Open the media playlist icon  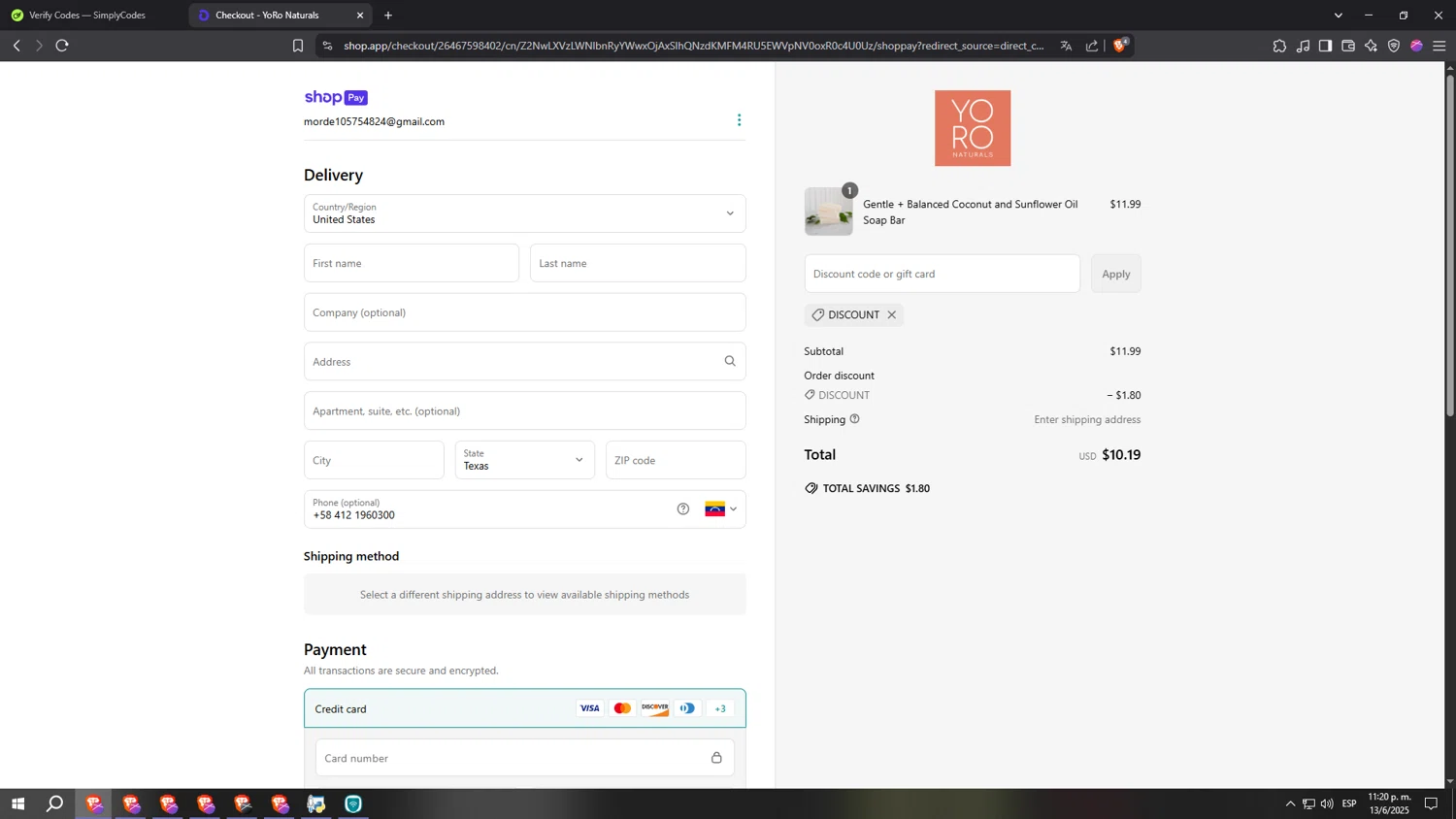1303,46
